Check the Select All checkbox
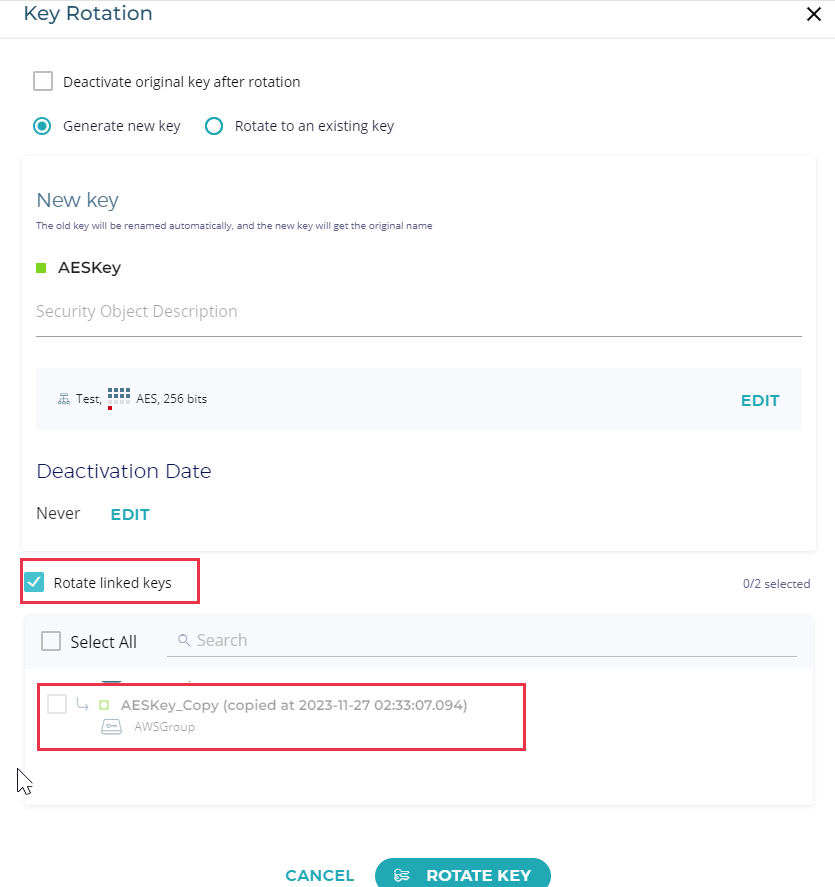 [x=51, y=641]
